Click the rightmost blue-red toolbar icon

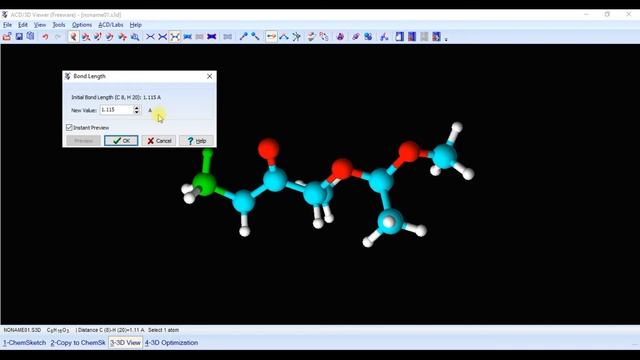click(x=436, y=37)
